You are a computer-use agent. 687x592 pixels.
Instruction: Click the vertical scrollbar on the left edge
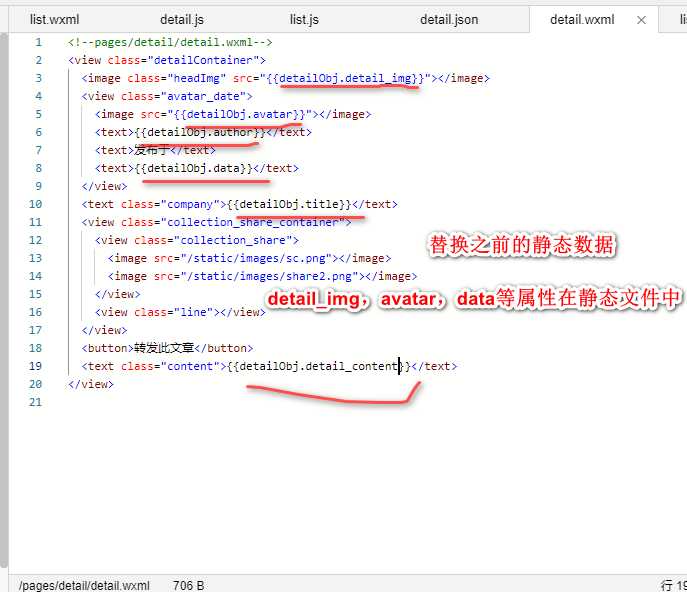[x=4, y=300]
